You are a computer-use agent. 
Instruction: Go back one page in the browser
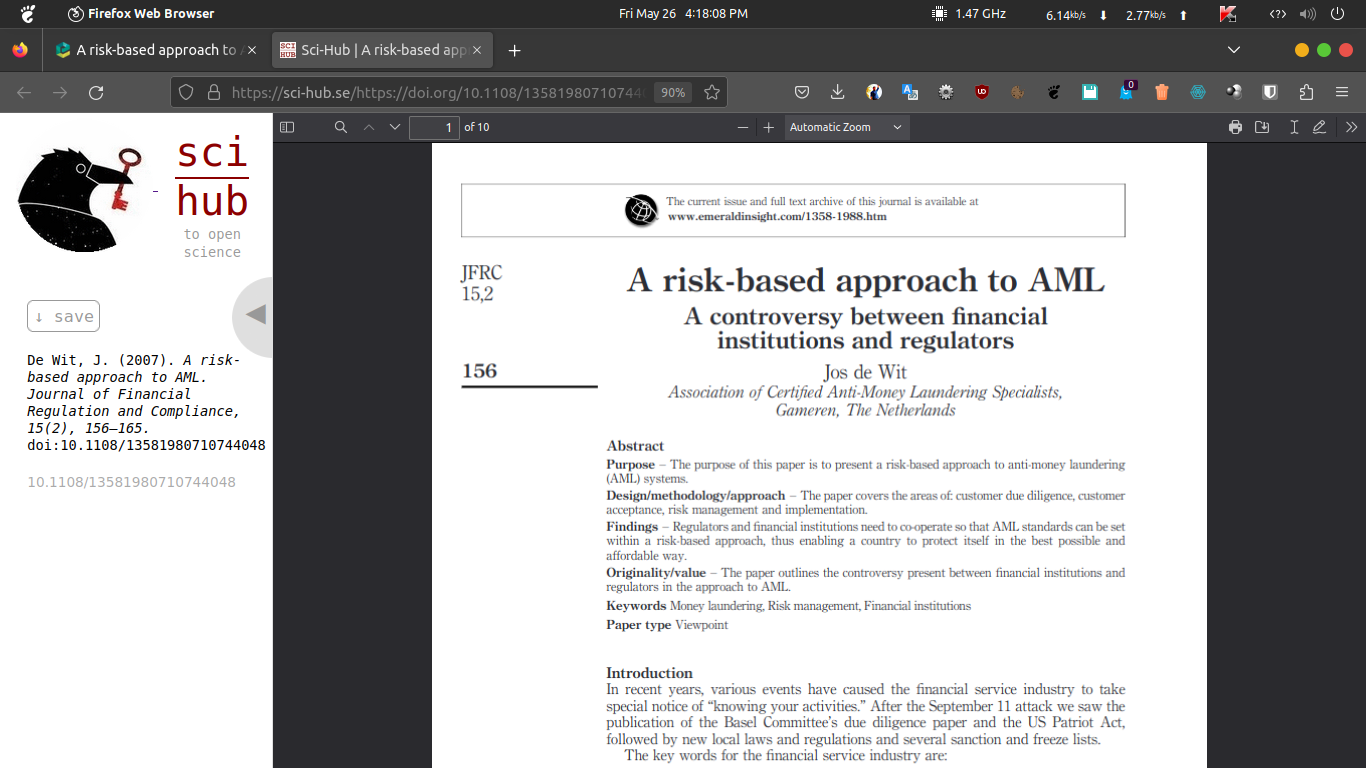tap(24, 92)
